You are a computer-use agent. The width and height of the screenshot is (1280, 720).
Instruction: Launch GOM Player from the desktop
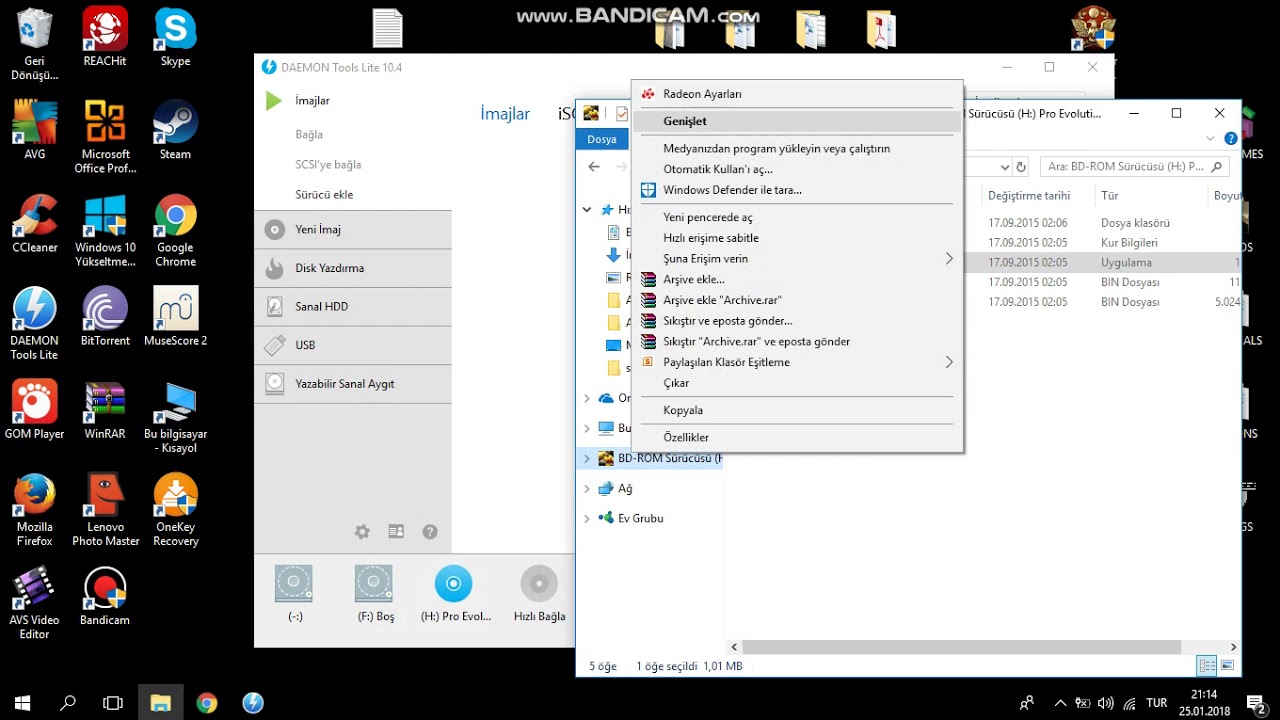pos(34,409)
